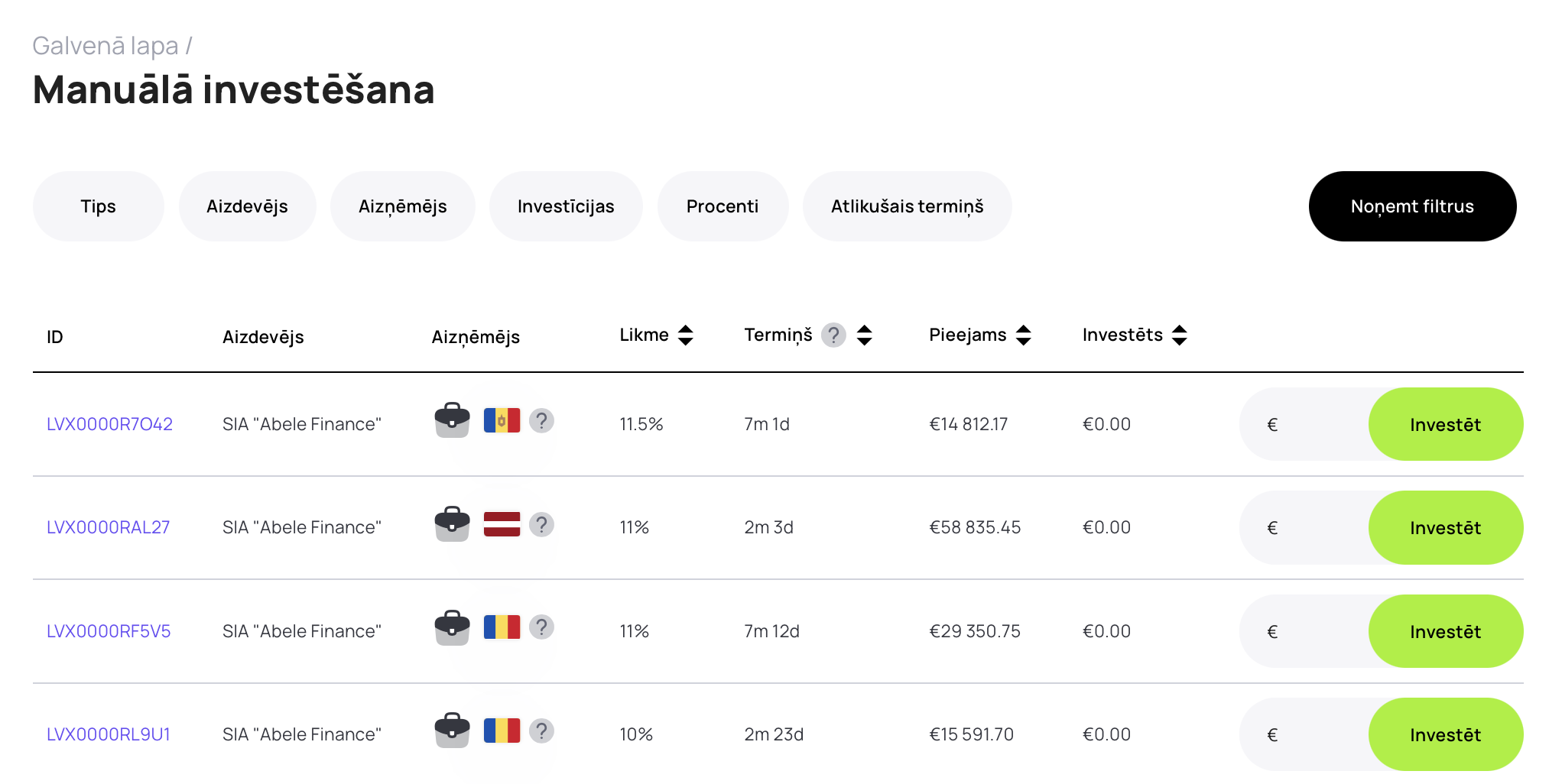The width and height of the screenshot is (1549, 784).
Task: Click the Moldova flag in first row
Action: point(502,420)
